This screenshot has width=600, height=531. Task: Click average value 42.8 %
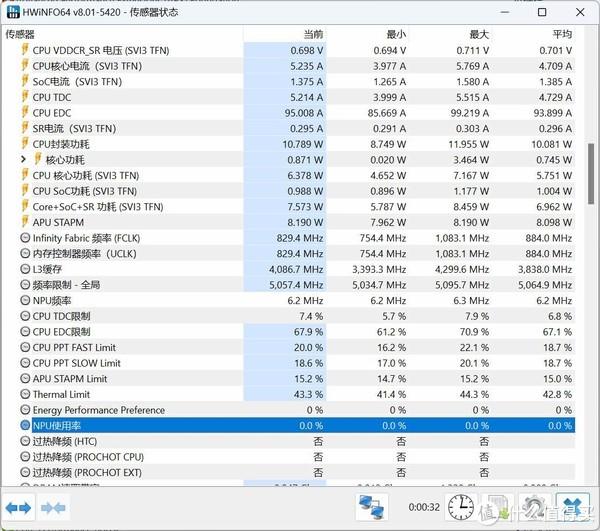coord(557,394)
